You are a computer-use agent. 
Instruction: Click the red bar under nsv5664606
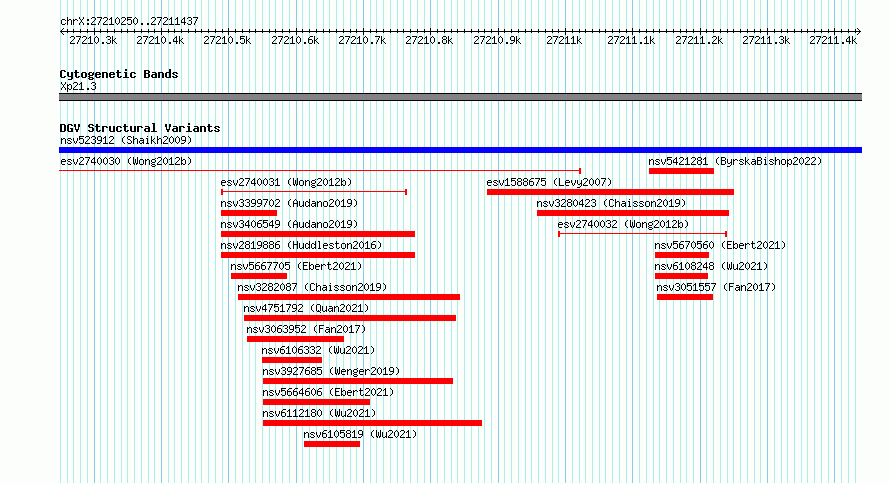point(316,402)
